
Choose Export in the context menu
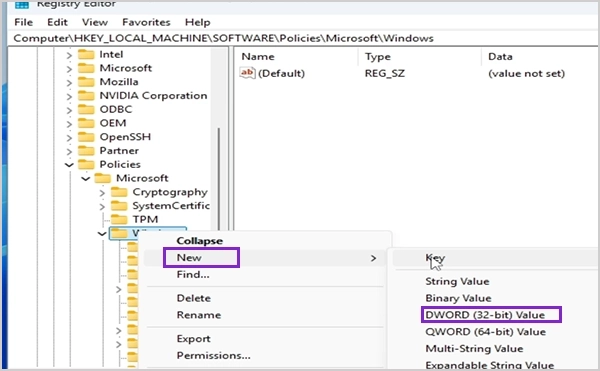pos(193,339)
